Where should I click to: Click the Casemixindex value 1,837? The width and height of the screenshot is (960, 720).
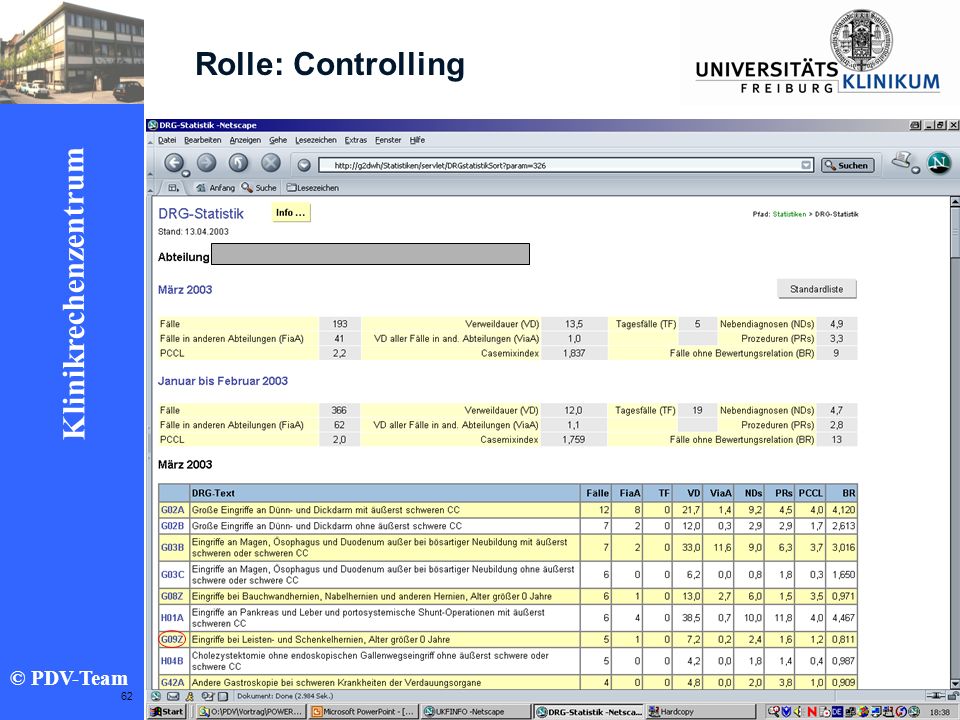coord(574,353)
